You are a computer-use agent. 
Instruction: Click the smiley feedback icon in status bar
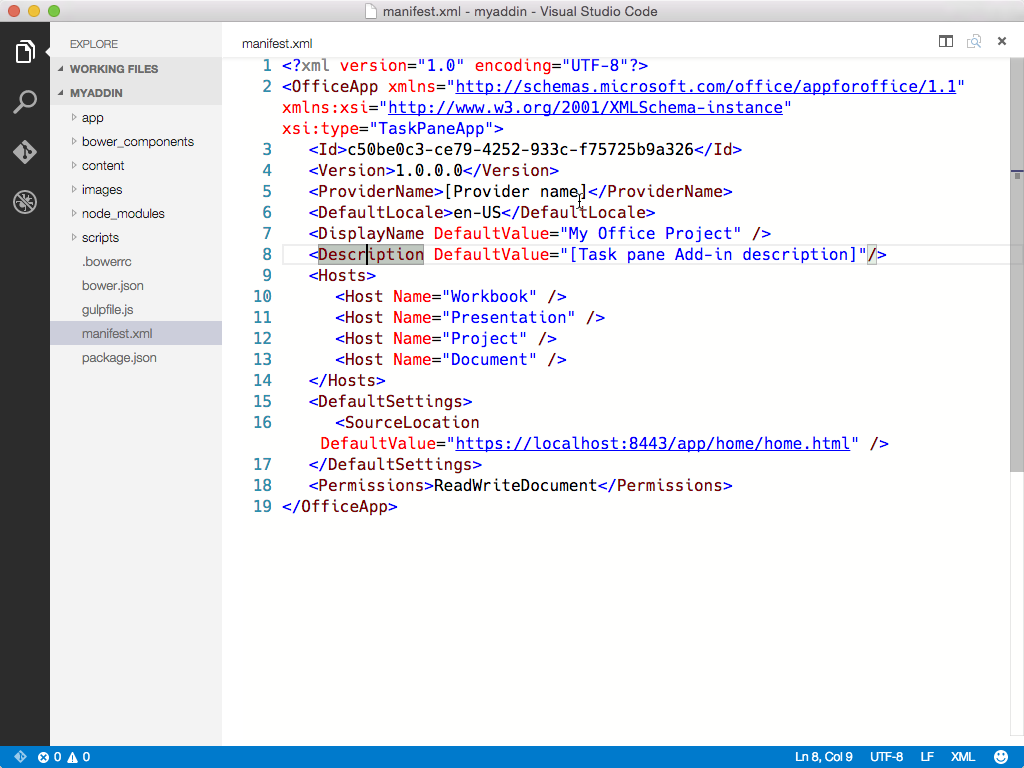(1001, 757)
